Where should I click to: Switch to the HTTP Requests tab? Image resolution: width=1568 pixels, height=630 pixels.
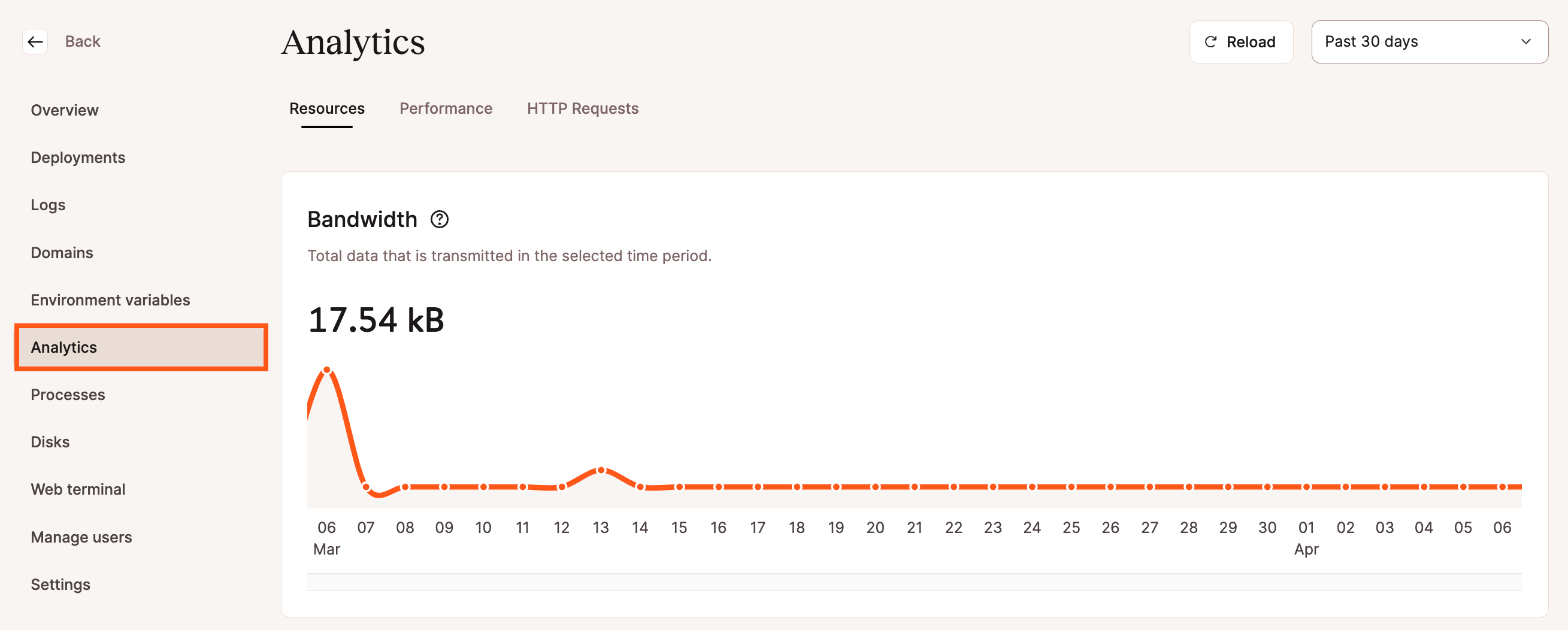click(583, 108)
